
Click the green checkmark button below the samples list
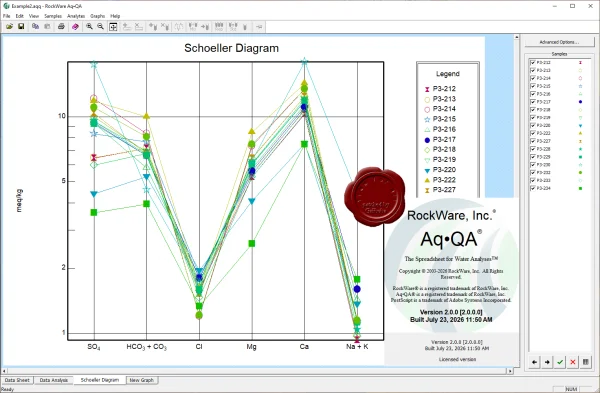pos(560,362)
